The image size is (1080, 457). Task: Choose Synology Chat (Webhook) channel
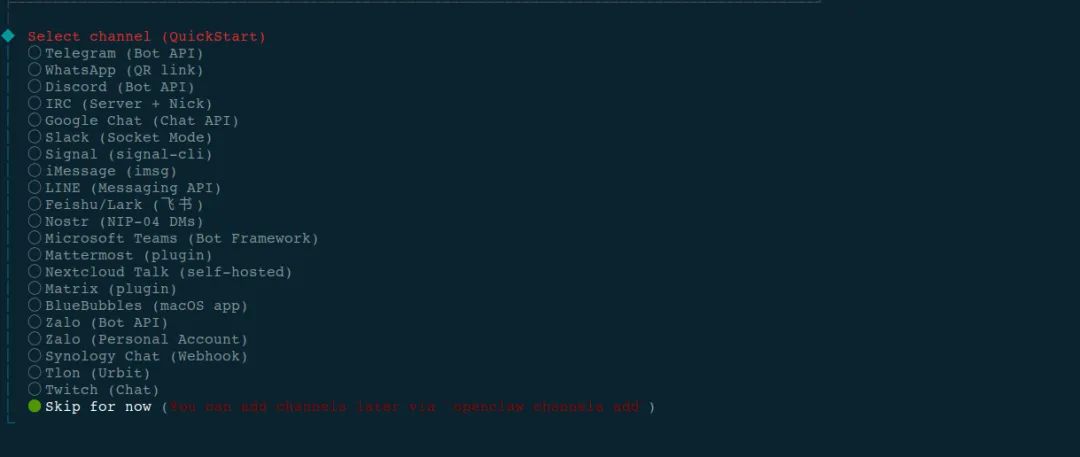coord(138,356)
